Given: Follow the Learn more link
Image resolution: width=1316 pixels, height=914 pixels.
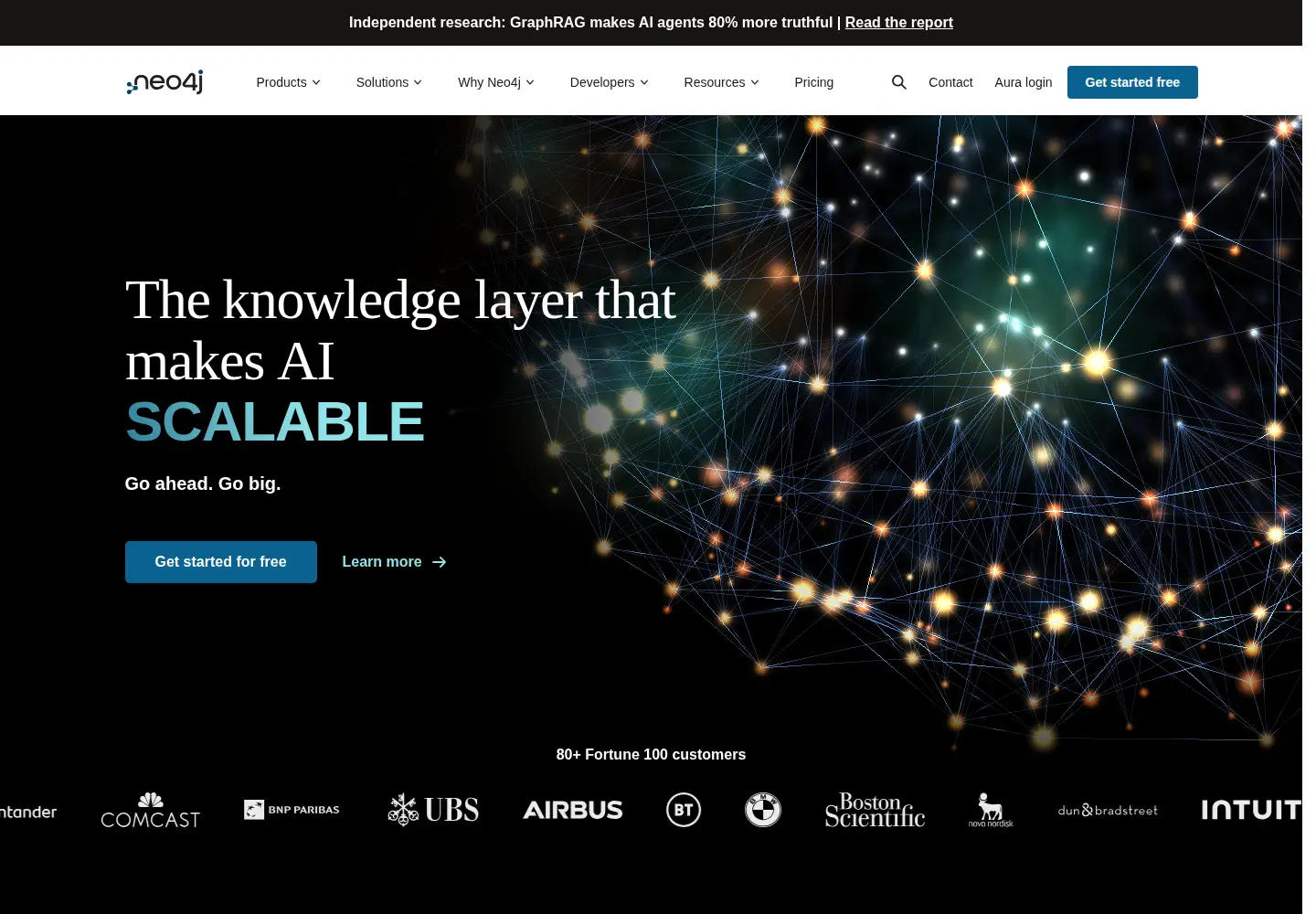Looking at the screenshot, I should click(x=394, y=562).
